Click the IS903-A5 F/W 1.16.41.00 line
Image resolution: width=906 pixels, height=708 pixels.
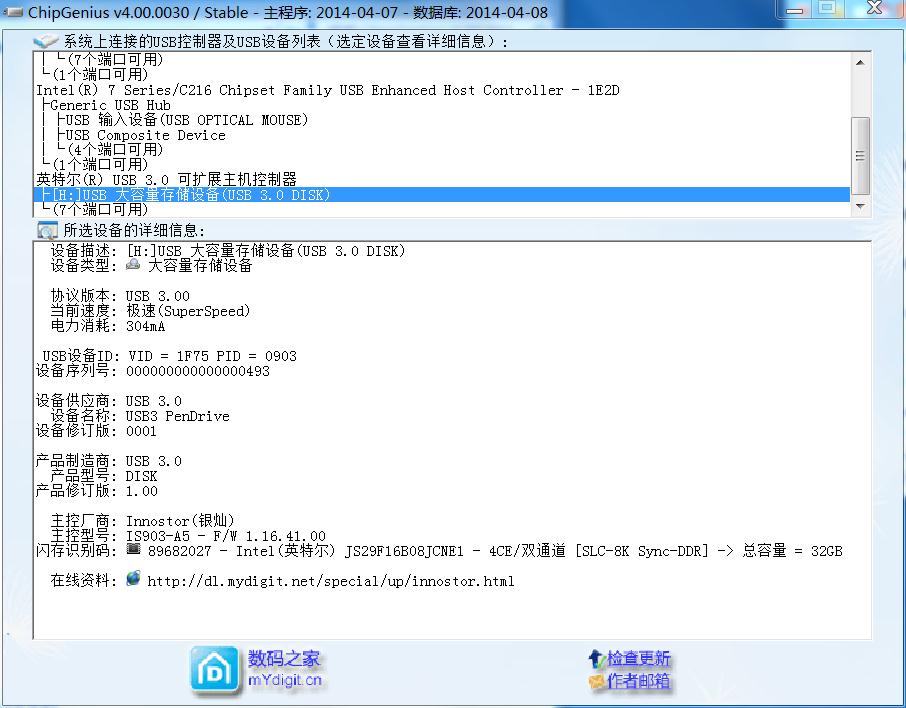(x=188, y=536)
